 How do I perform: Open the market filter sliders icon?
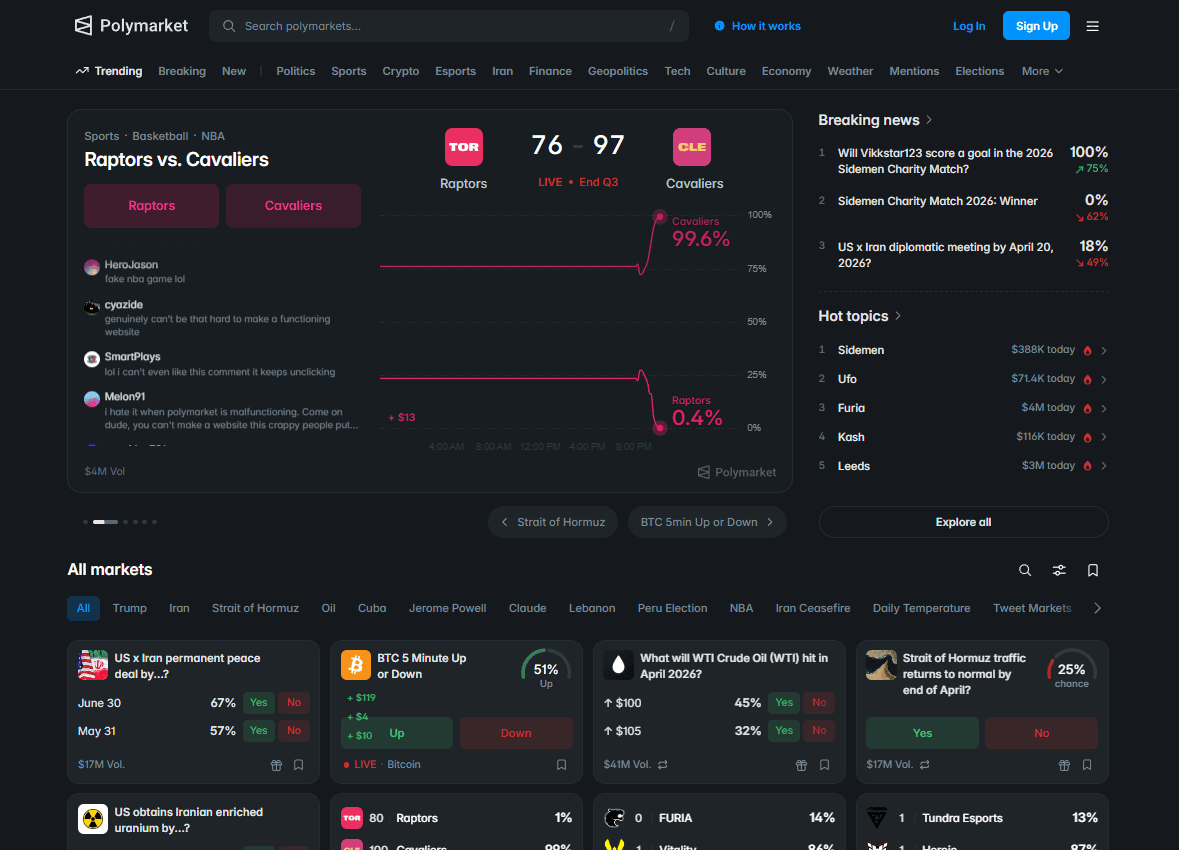1059,570
